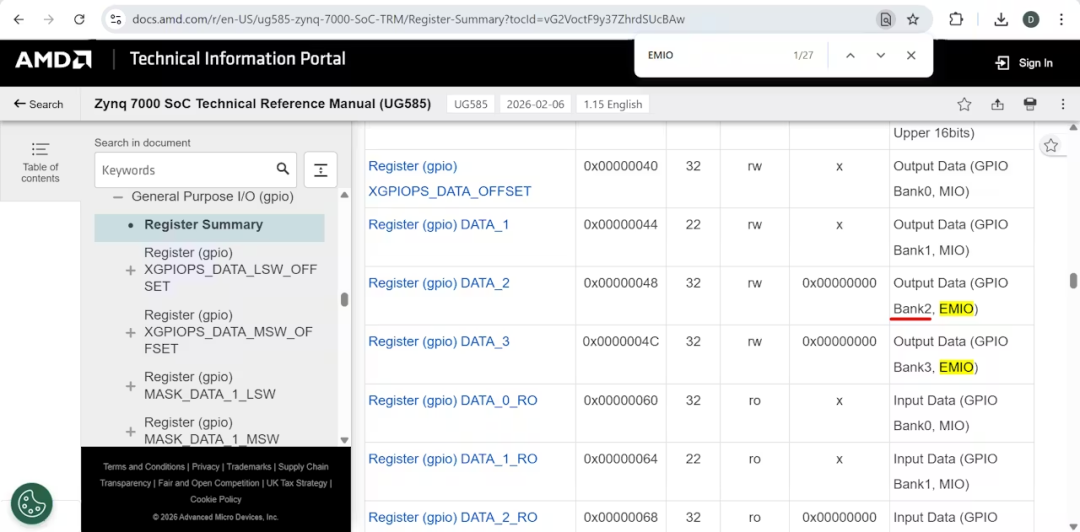Expand MASK_DATA_1_LSW tree entry

[x=130, y=386]
